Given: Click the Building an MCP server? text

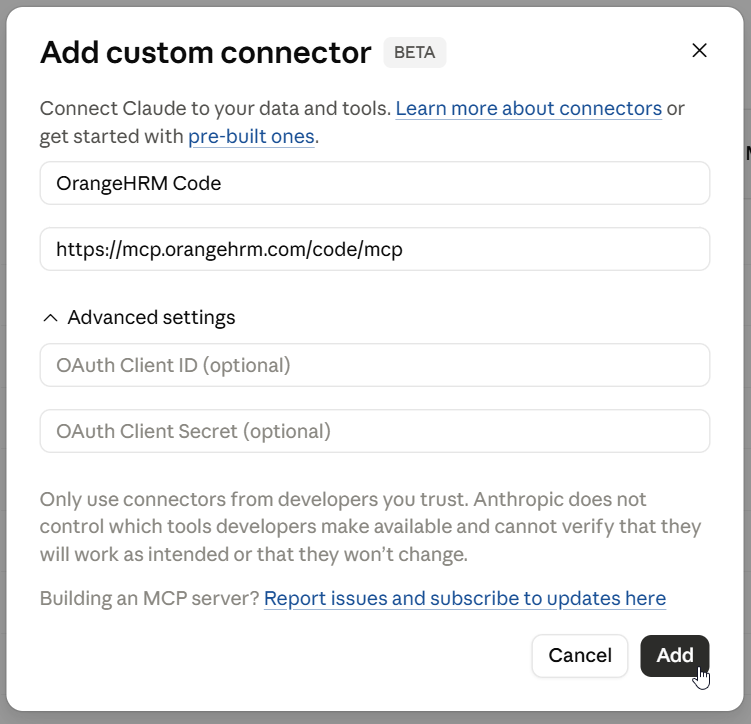Looking at the screenshot, I should tap(149, 599).
